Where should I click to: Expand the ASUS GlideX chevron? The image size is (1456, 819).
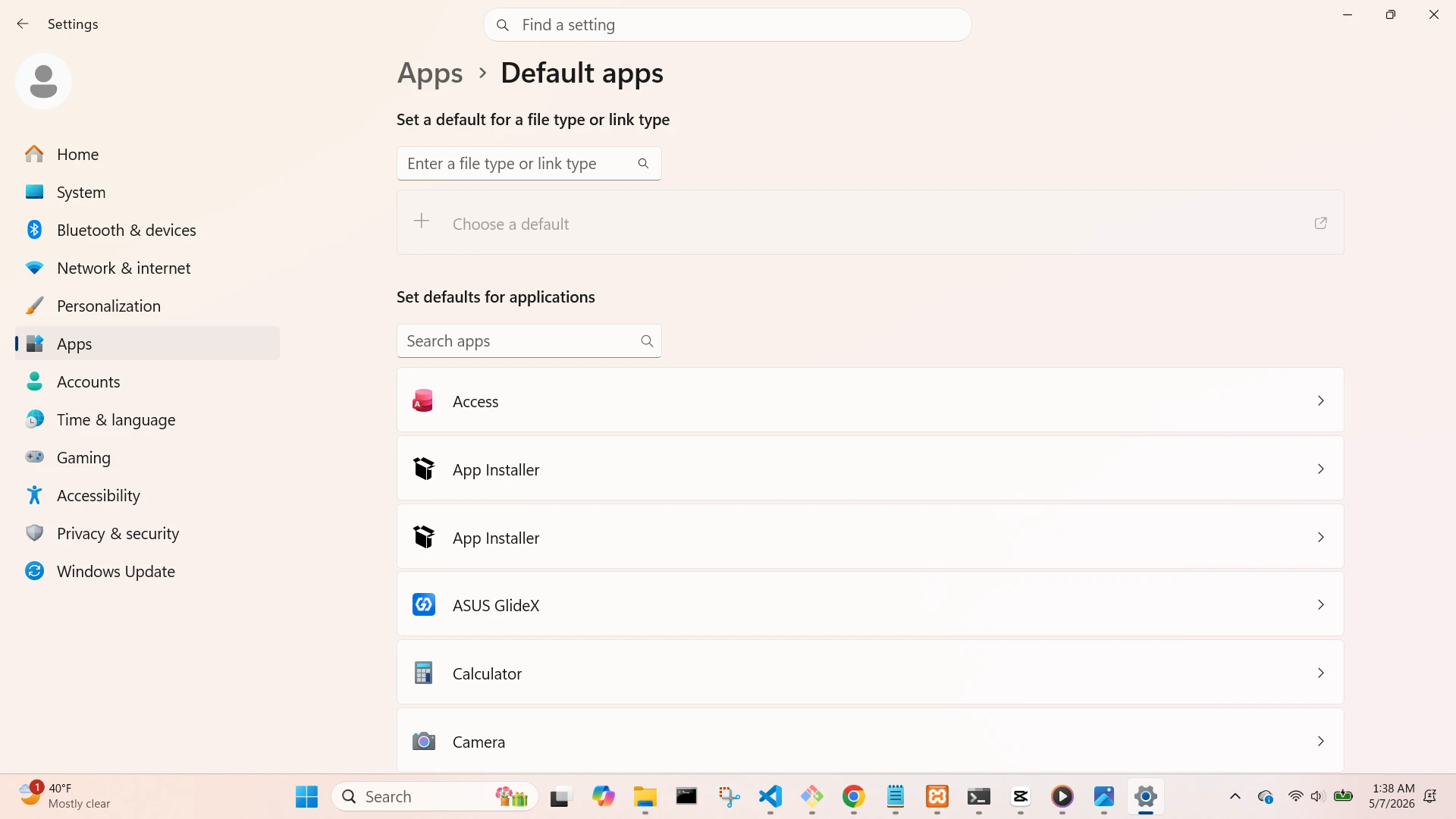pos(1320,604)
